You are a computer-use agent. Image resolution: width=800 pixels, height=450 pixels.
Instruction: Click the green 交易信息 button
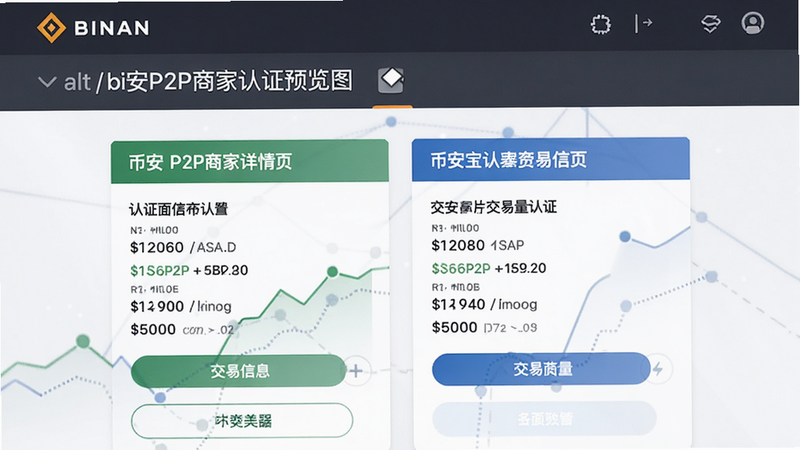[x=238, y=370]
